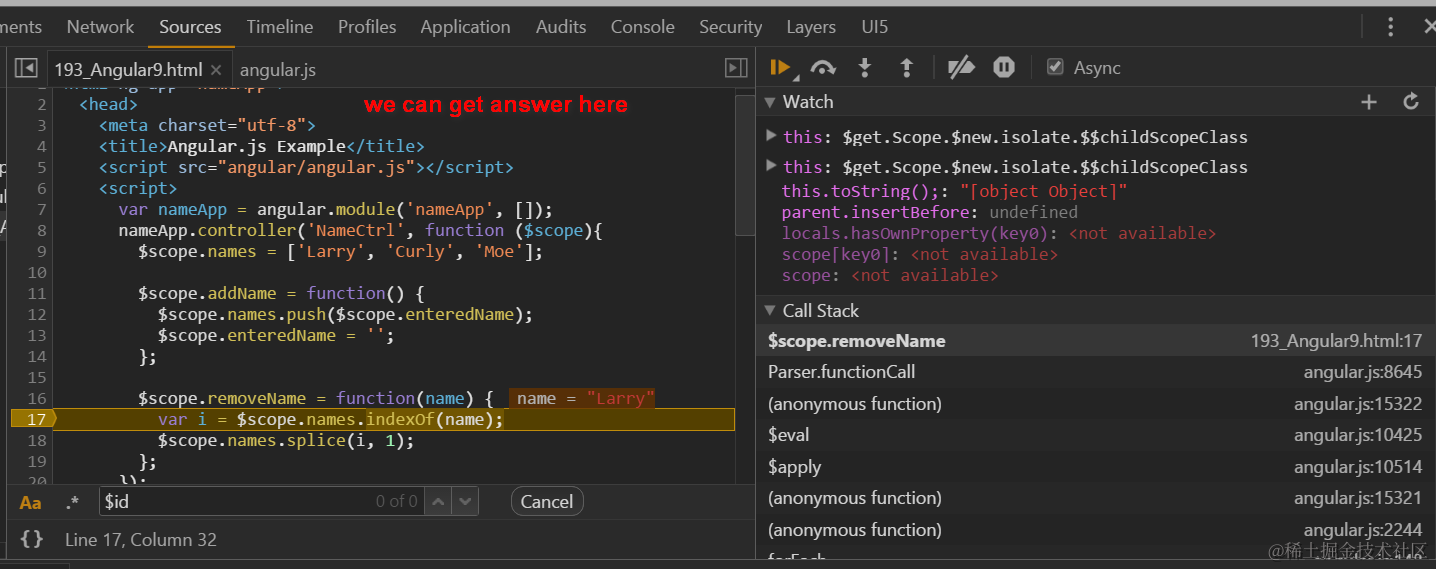This screenshot has height=569, width=1436.
Task: Click the scope[key0] watch expression
Action: pos(920,254)
